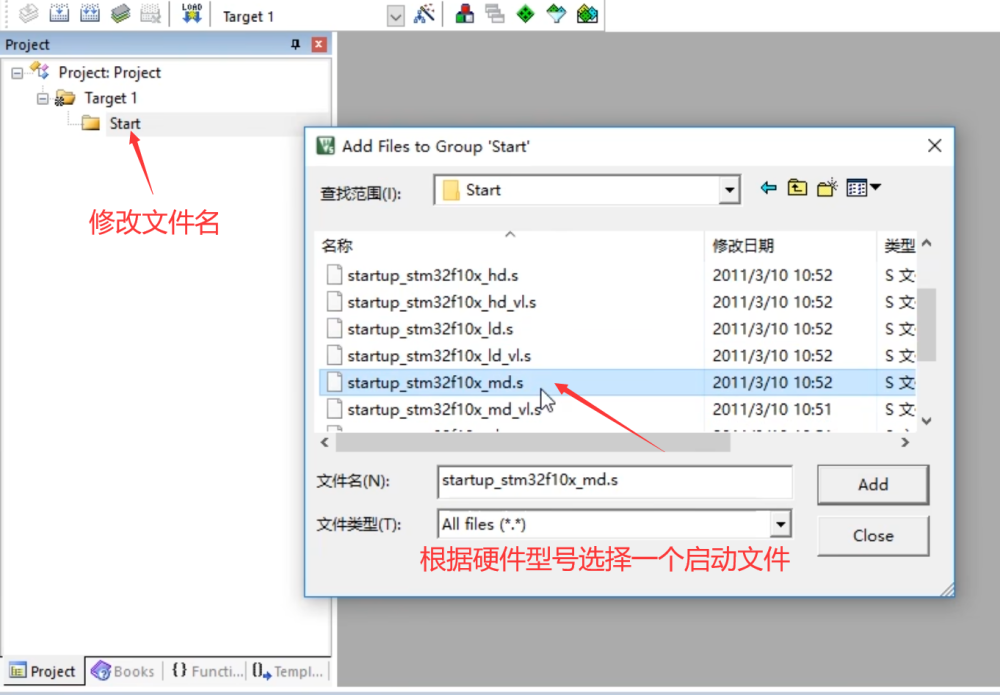This screenshot has width=1000, height=695.
Task: Collapse the Target 1 tree node
Action: tap(43, 98)
